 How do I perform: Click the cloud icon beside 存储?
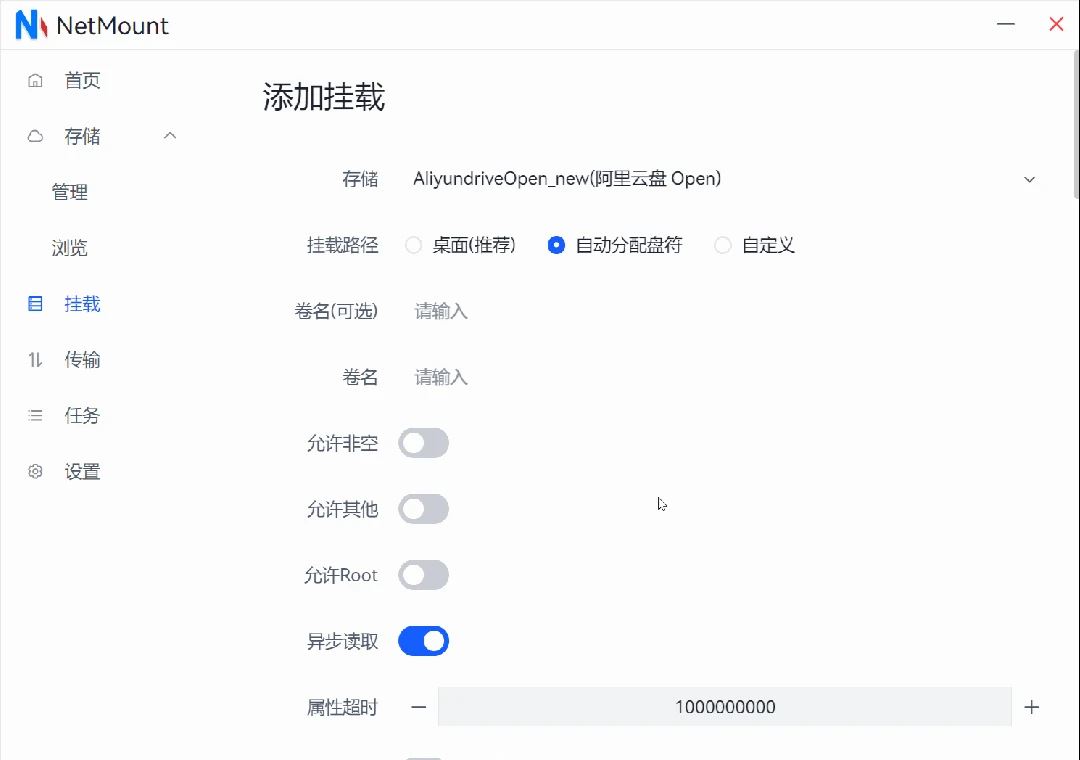tap(35, 136)
